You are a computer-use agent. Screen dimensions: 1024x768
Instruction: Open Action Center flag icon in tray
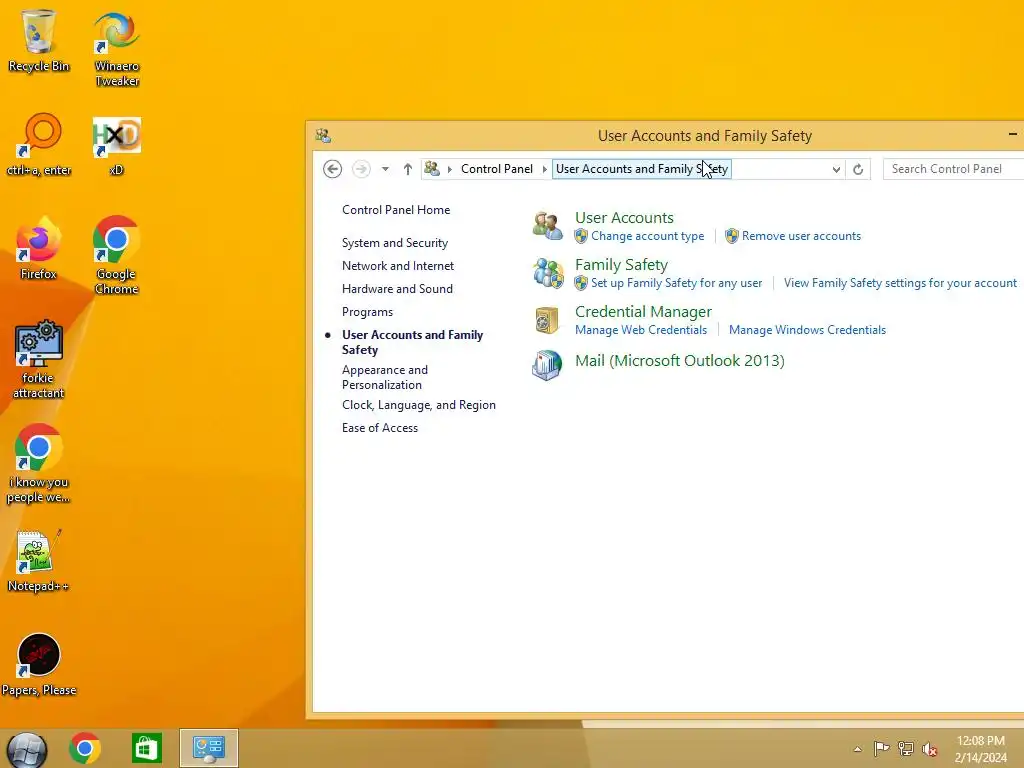(882, 748)
